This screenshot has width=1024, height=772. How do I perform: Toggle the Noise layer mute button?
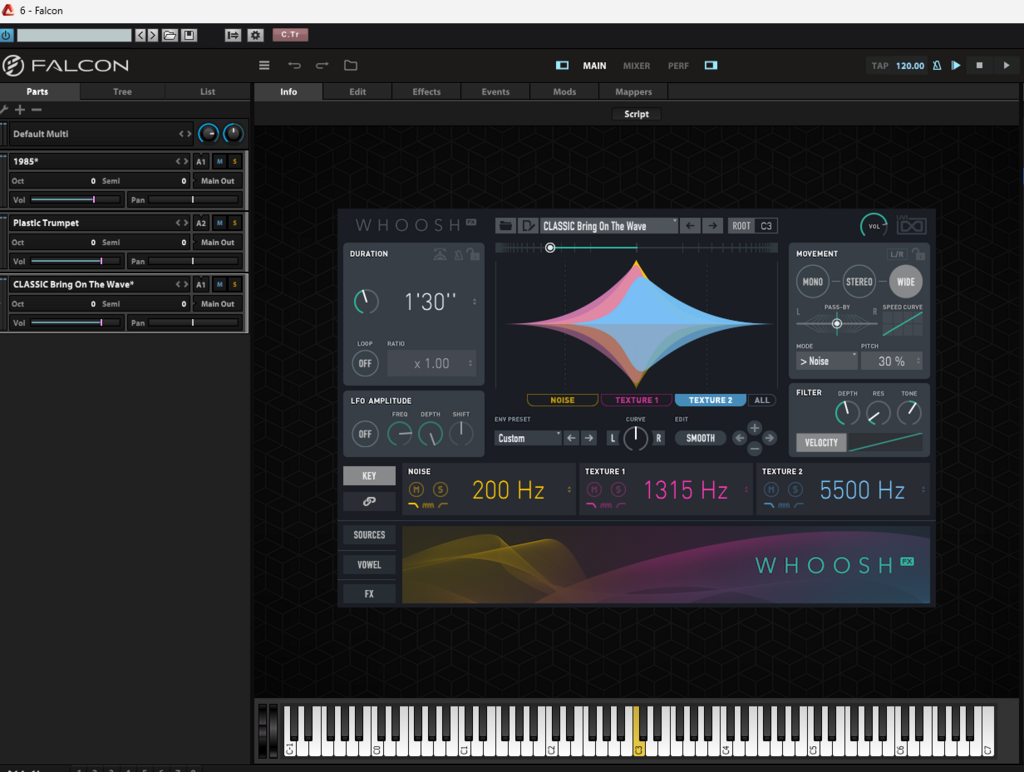pyautogui.click(x=416, y=489)
